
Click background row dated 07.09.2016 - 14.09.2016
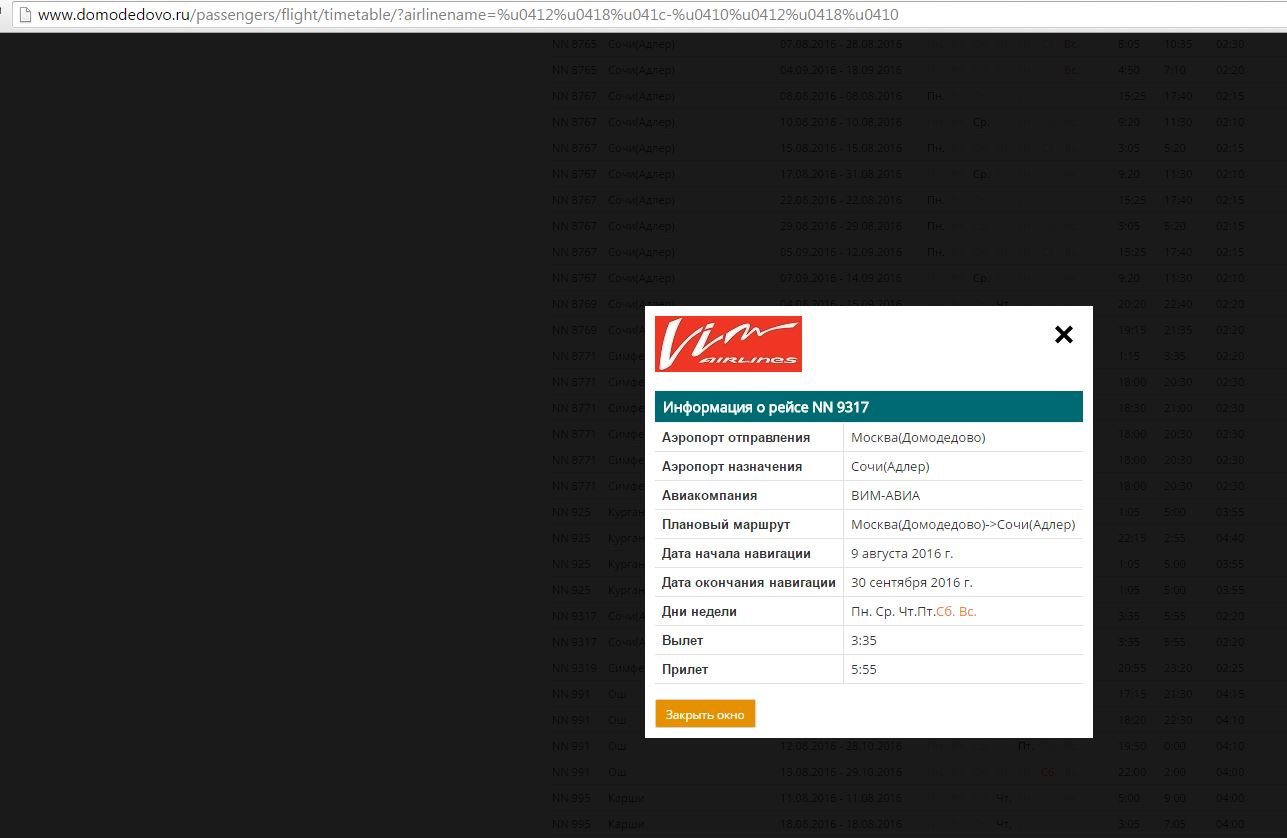tap(898, 278)
